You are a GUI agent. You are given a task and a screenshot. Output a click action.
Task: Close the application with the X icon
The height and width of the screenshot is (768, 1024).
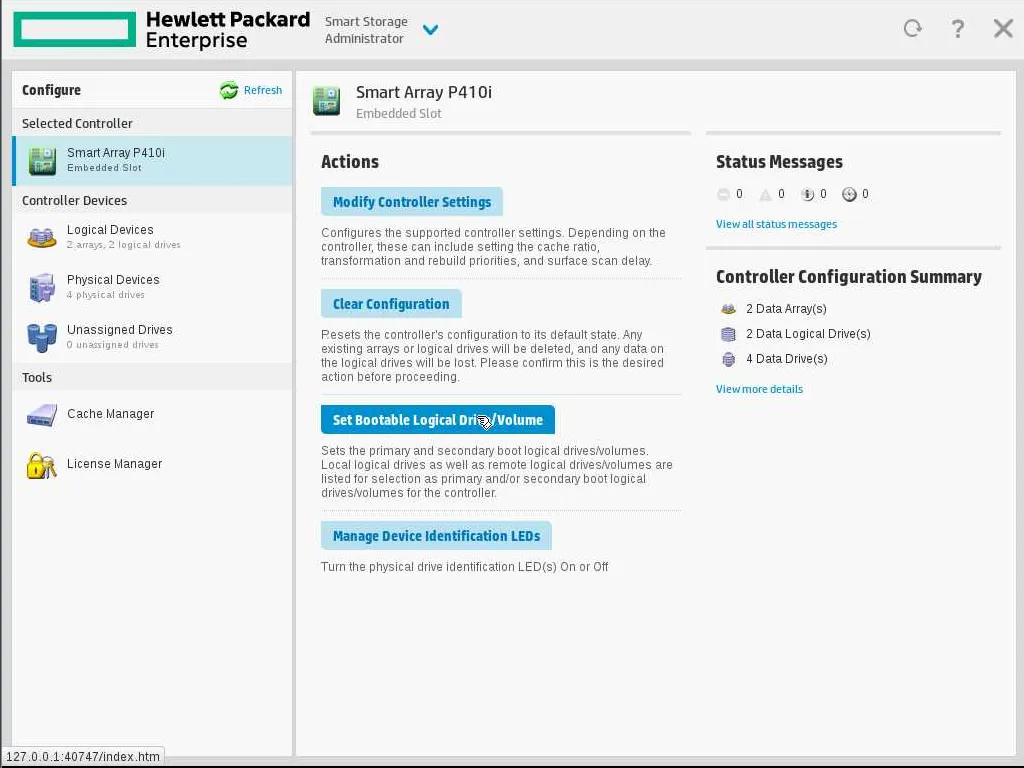coord(1003,28)
